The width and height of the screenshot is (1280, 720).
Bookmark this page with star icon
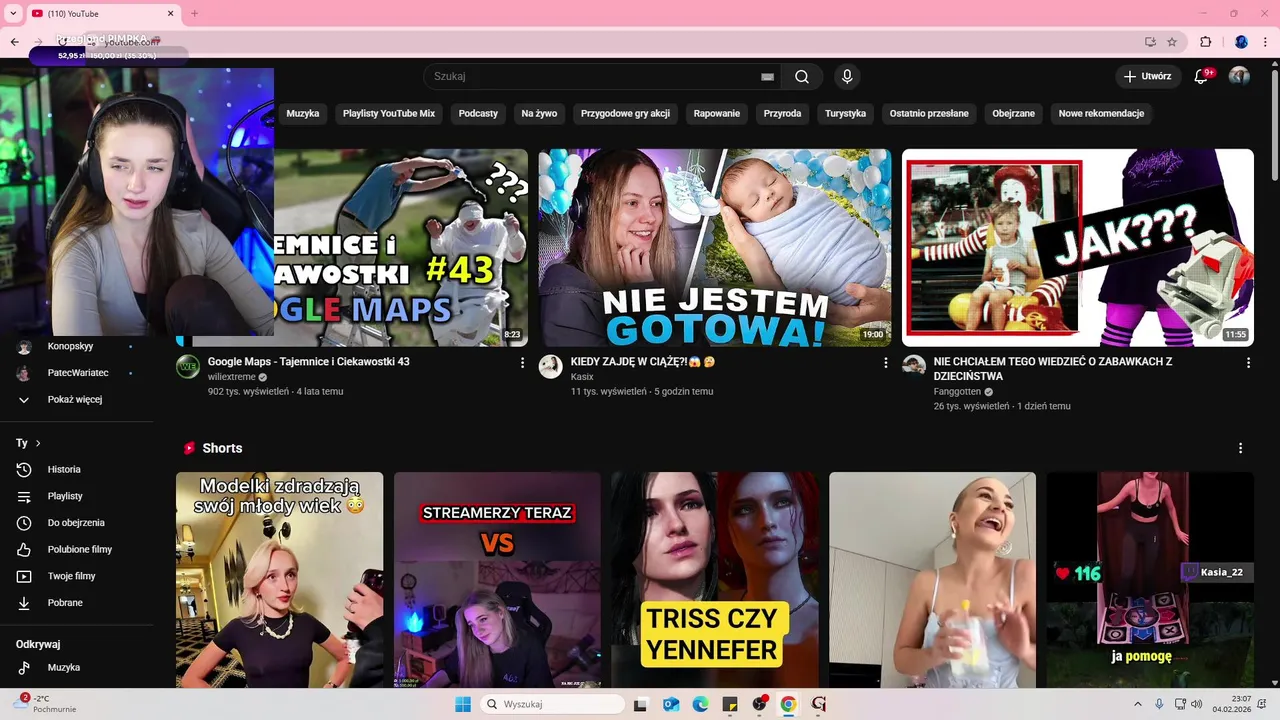point(1172,42)
